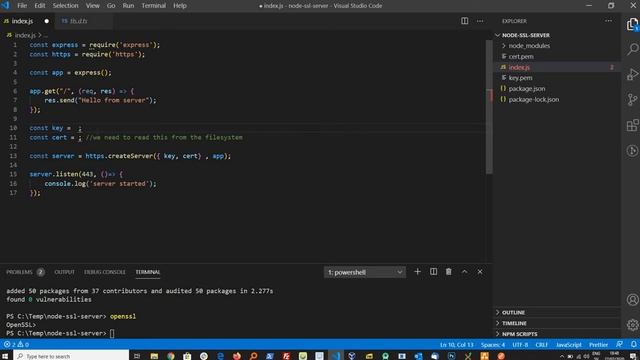Click the editor vertical scrollbar

(489, 107)
